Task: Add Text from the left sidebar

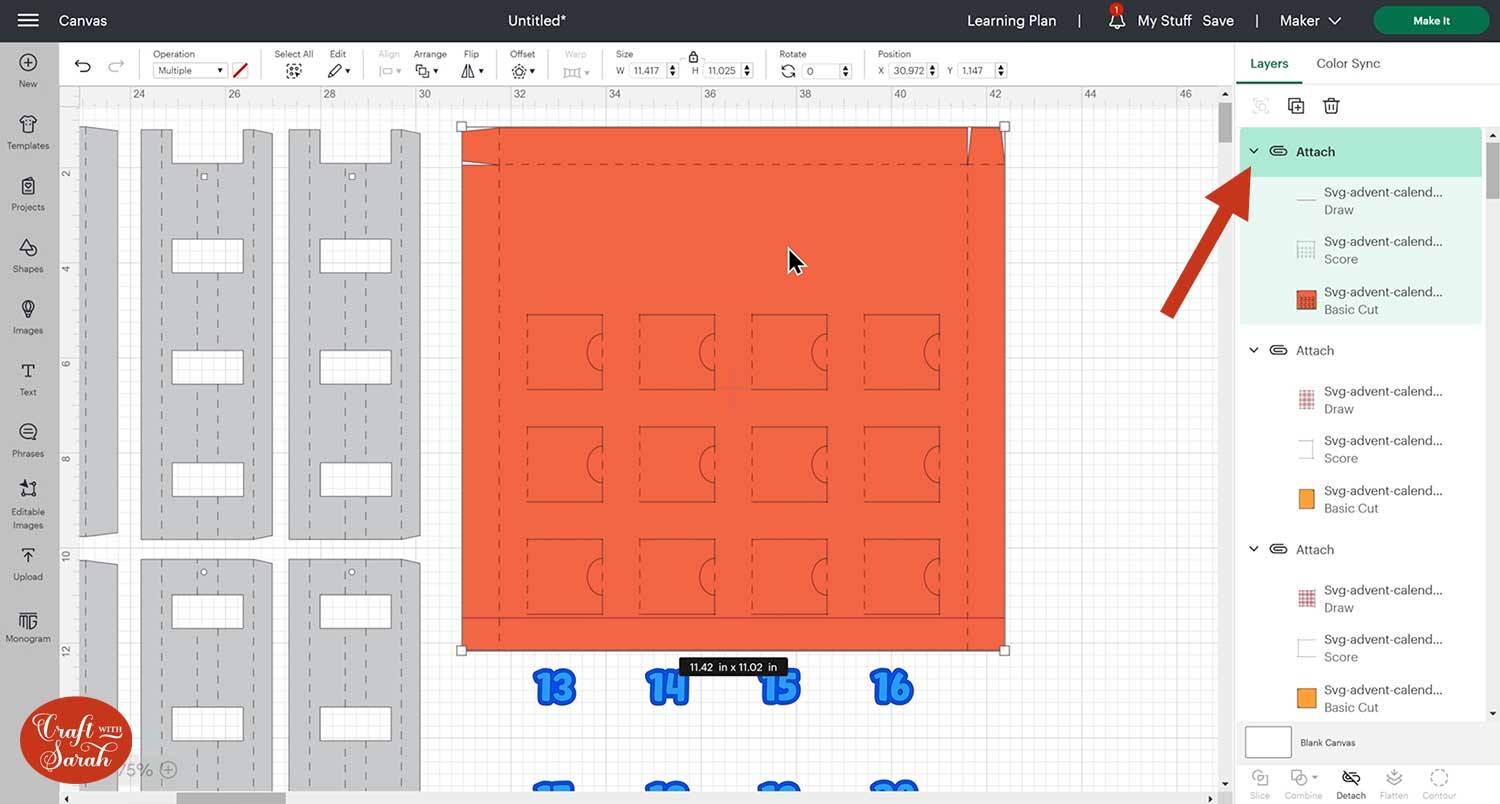Action: click(28, 378)
